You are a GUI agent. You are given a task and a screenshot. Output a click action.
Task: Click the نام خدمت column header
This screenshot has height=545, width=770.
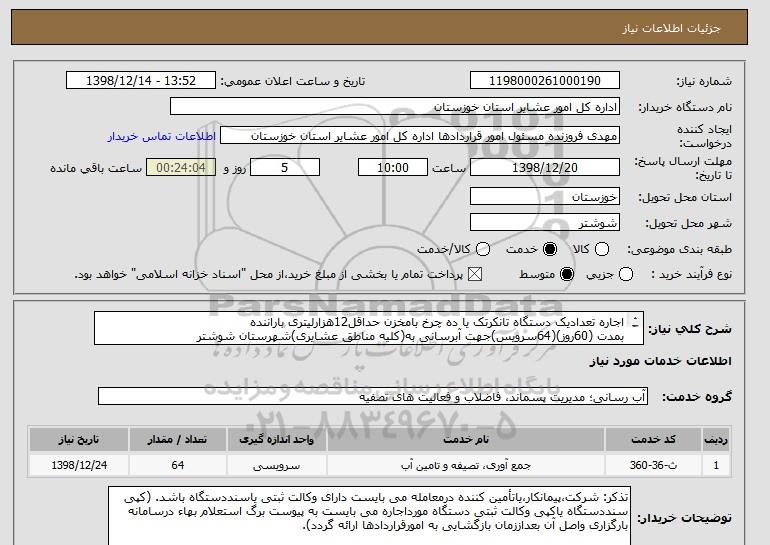pos(466,439)
